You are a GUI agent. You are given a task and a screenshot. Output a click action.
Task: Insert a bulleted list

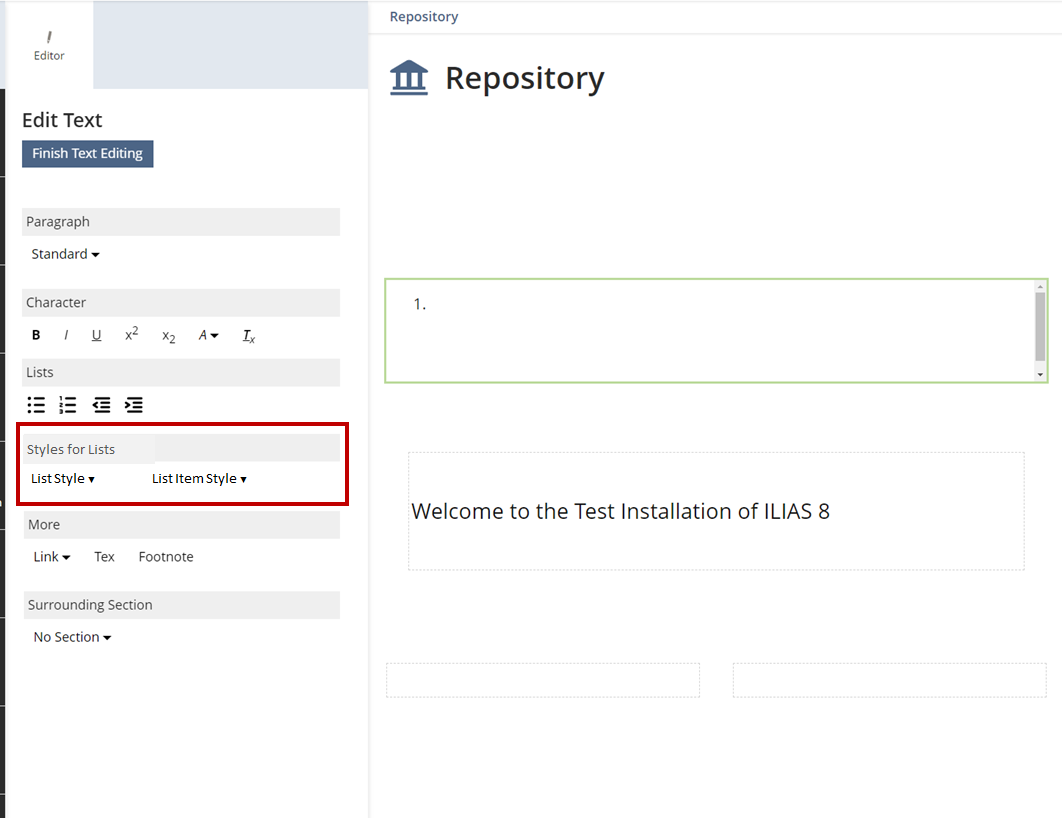36,405
